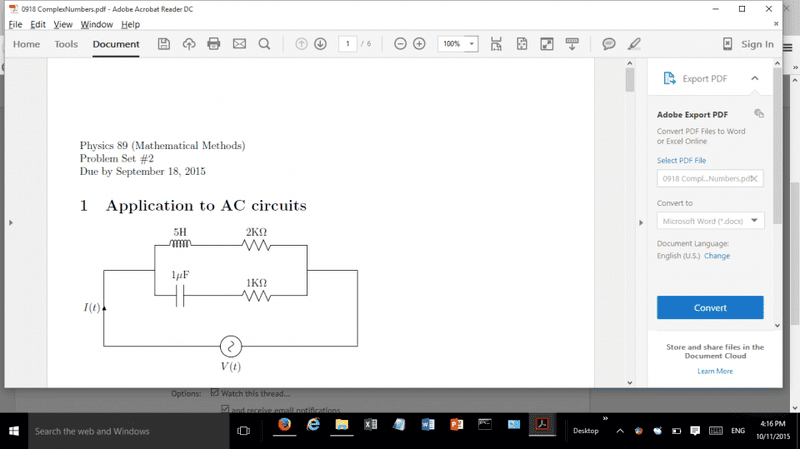Screen dimensions: 800x449
Task: Open the Edit menu
Action: (38, 24)
